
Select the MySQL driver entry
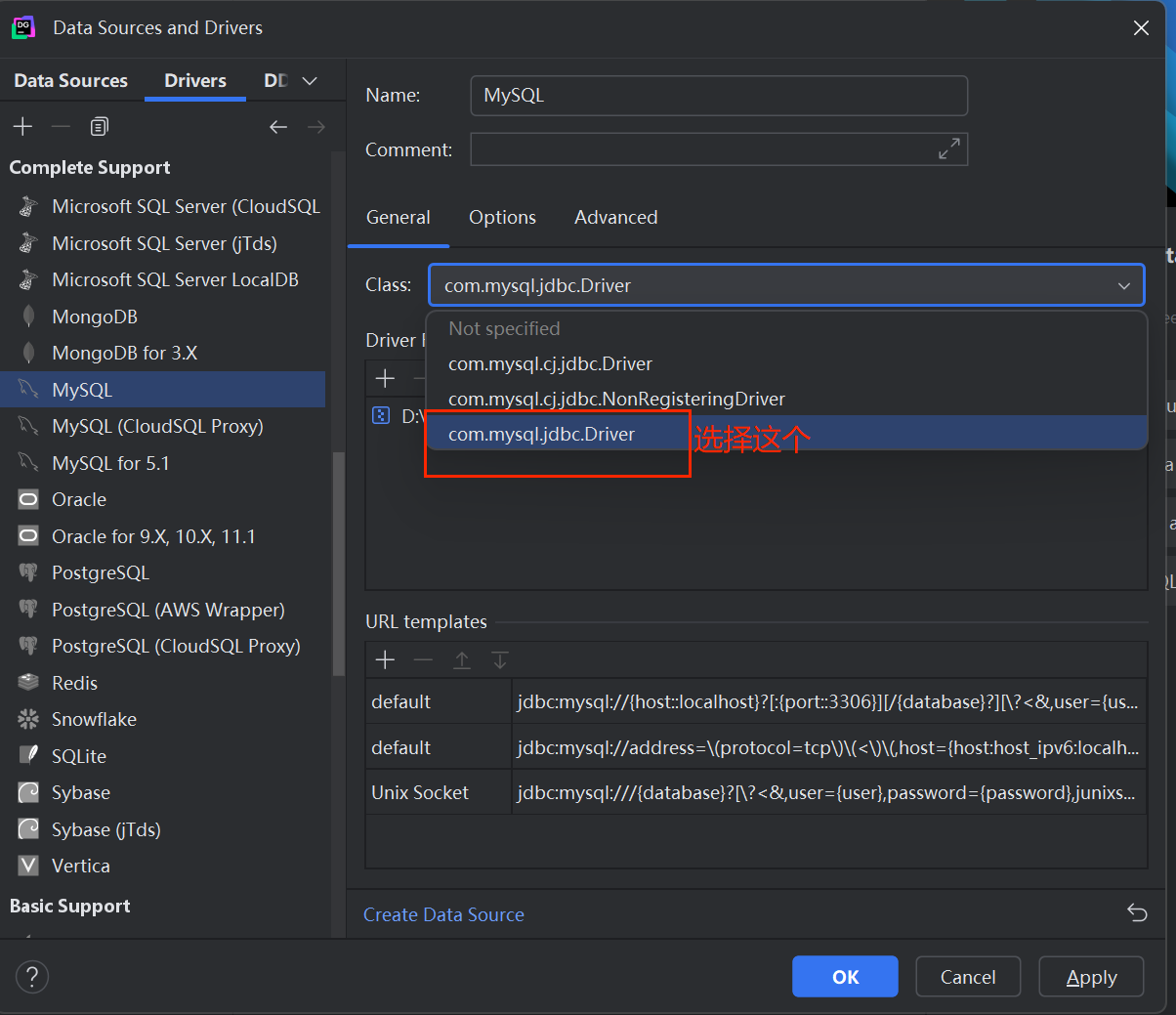tap(162, 390)
